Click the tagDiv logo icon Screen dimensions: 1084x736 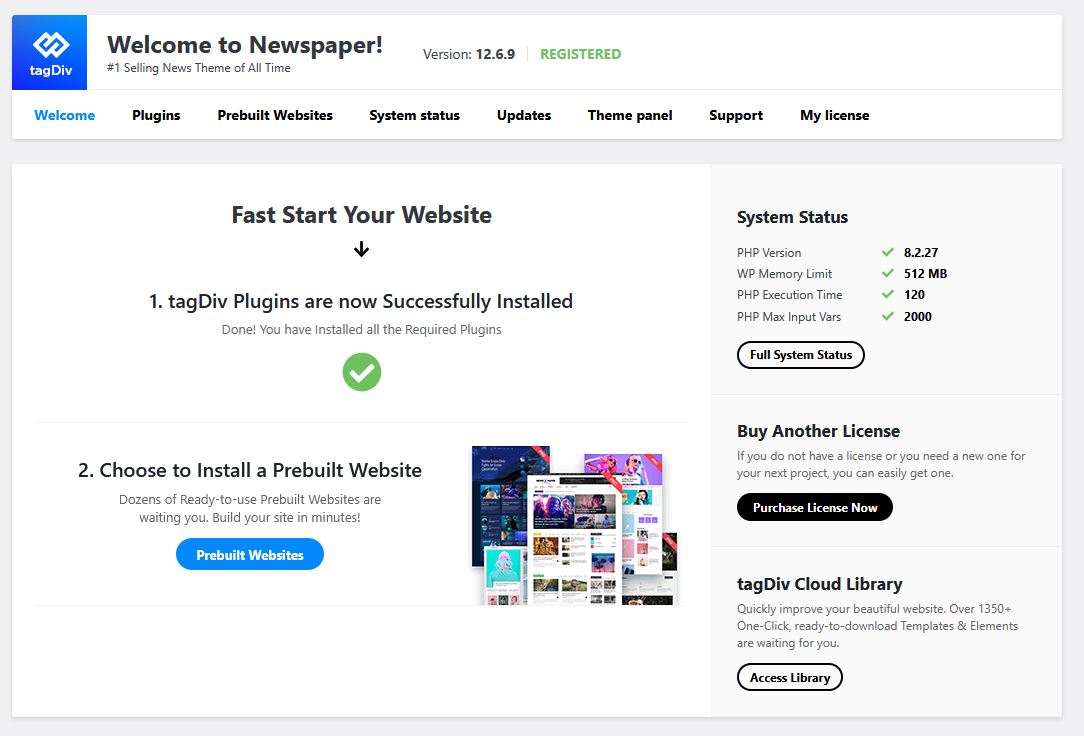coord(50,53)
